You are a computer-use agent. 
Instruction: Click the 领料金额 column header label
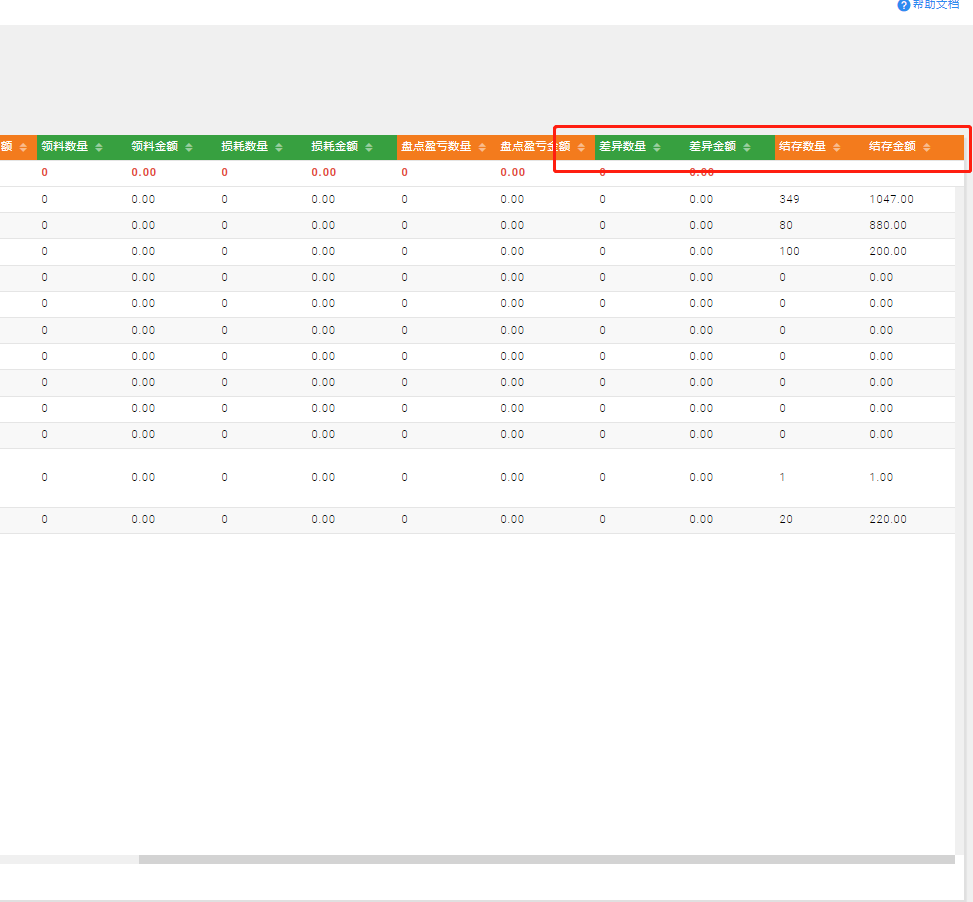pyautogui.click(x=155, y=146)
